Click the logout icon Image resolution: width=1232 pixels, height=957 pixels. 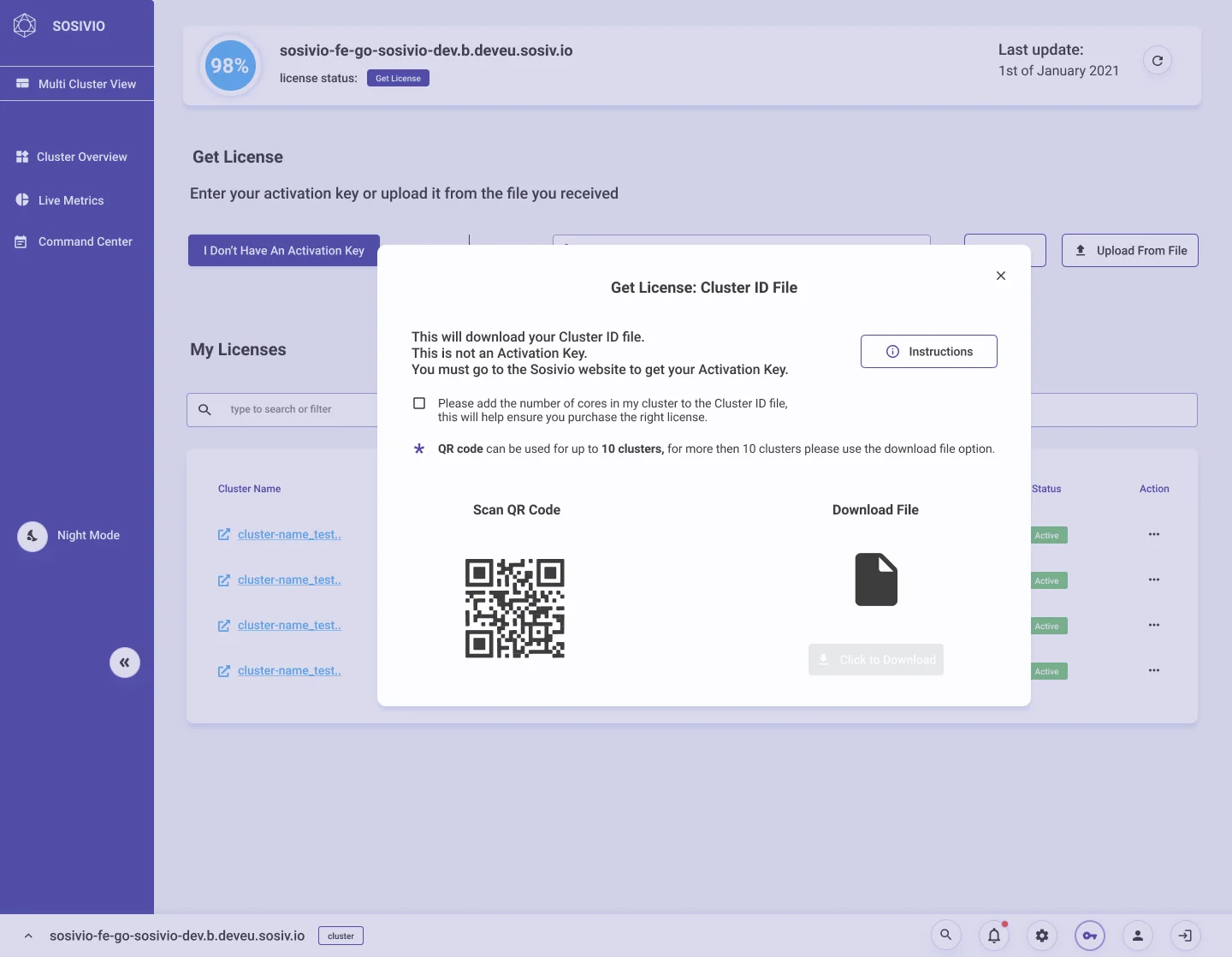coord(1186,936)
